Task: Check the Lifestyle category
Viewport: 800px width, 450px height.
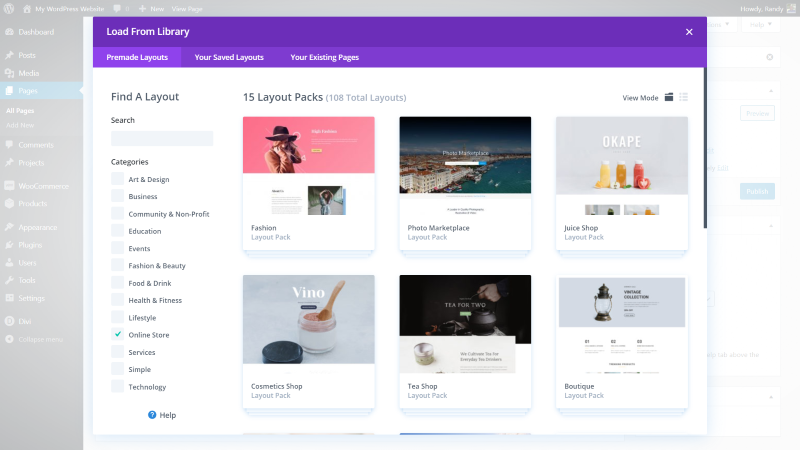Action: click(117, 317)
